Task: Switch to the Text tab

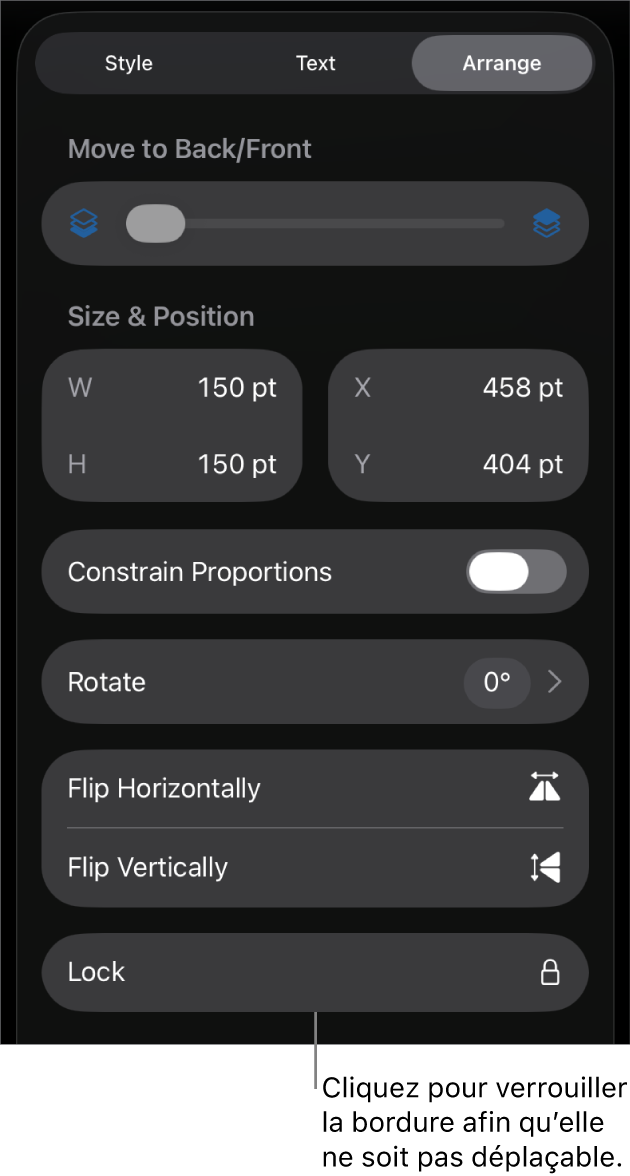Action: (315, 62)
